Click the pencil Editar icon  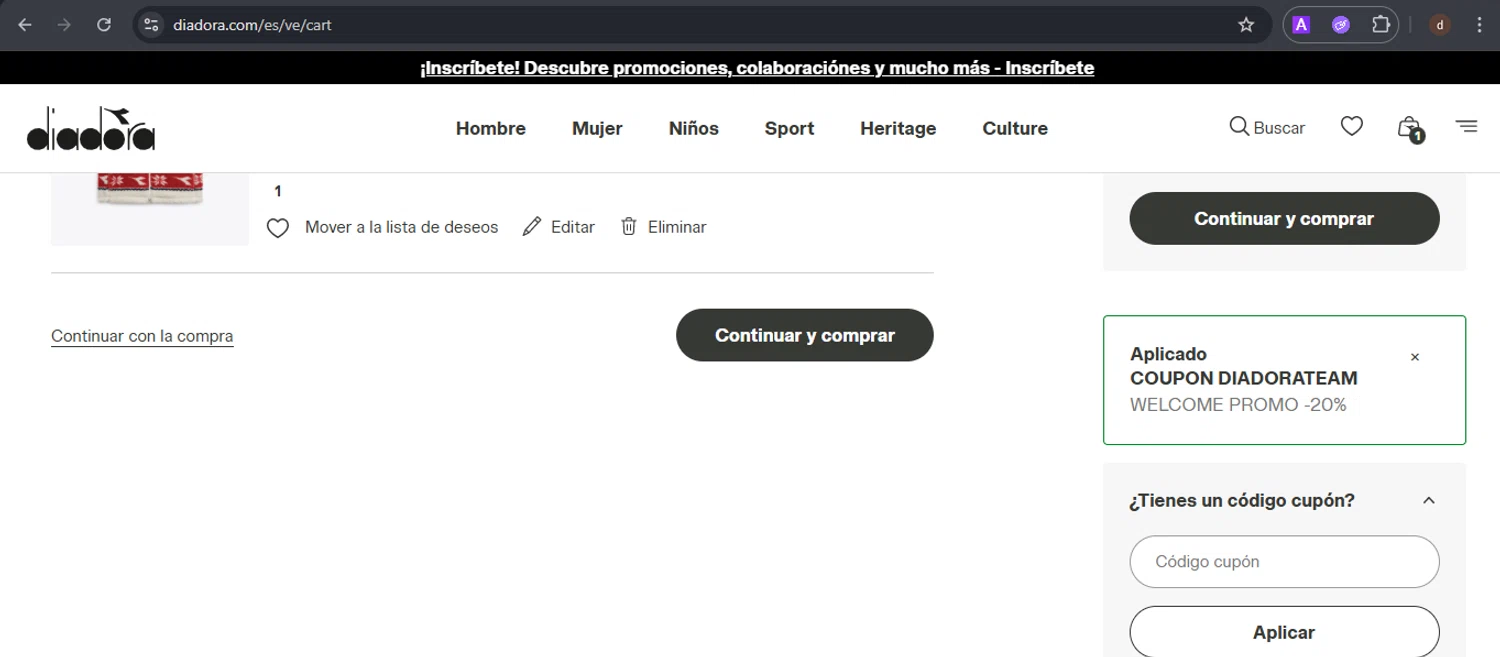pos(532,227)
